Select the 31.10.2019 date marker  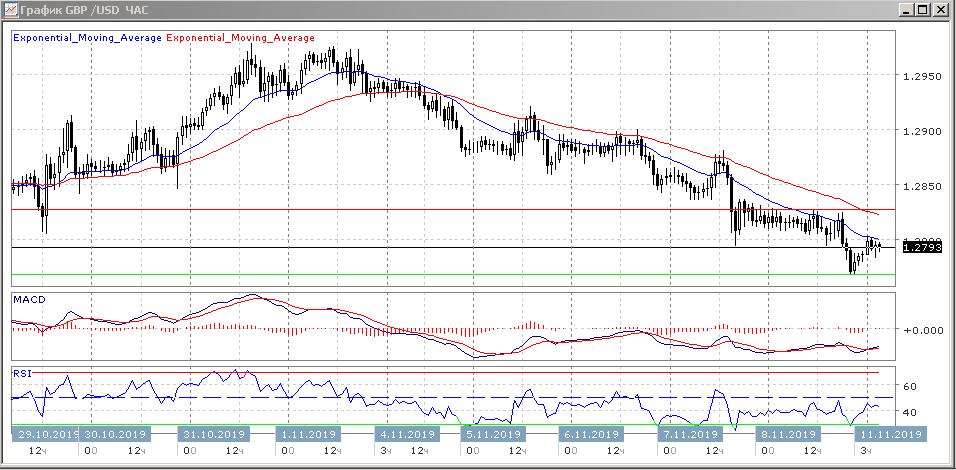(x=213, y=435)
